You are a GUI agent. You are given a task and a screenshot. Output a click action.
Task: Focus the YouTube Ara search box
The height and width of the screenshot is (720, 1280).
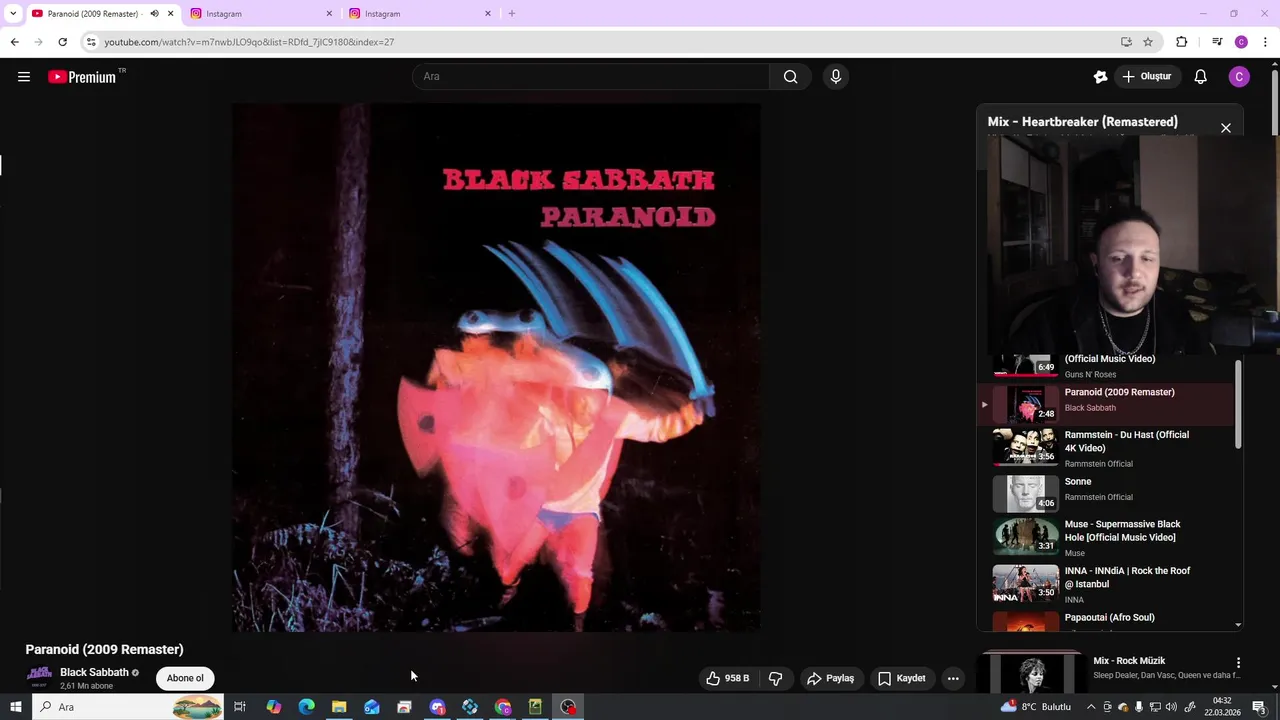click(x=591, y=77)
